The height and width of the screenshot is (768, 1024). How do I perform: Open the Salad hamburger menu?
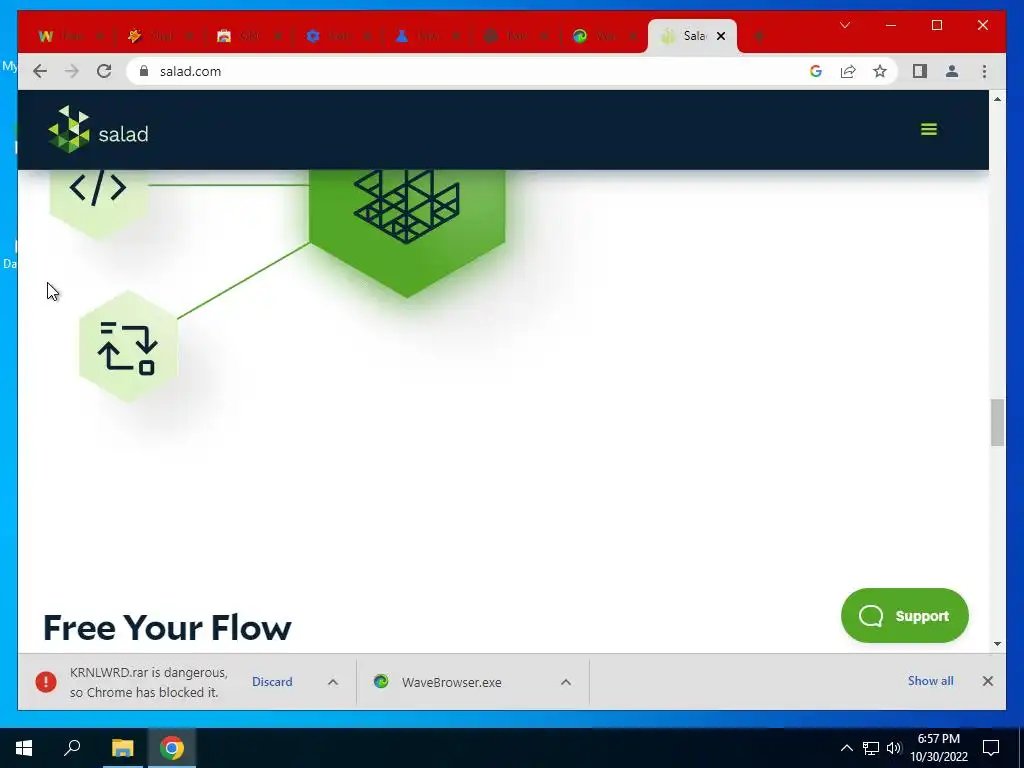929,129
